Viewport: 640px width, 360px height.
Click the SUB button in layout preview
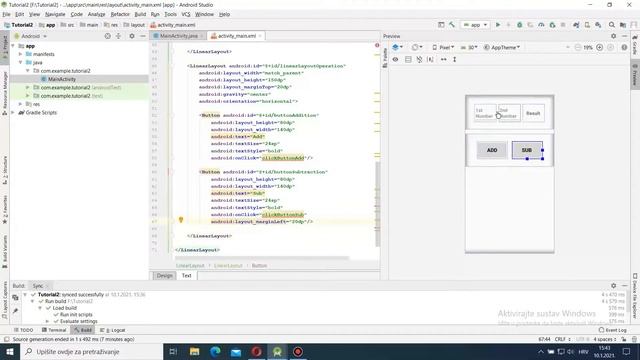527,150
